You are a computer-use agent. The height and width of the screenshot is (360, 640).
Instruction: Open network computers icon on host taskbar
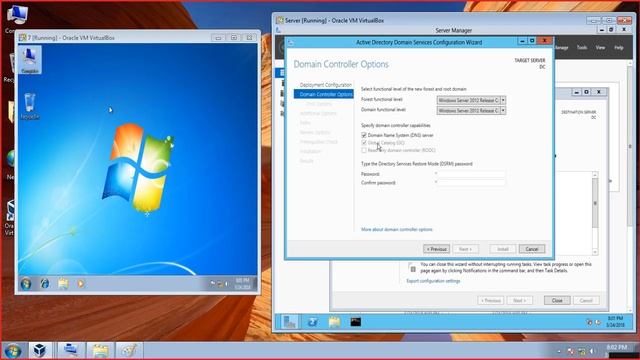pos(70,350)
